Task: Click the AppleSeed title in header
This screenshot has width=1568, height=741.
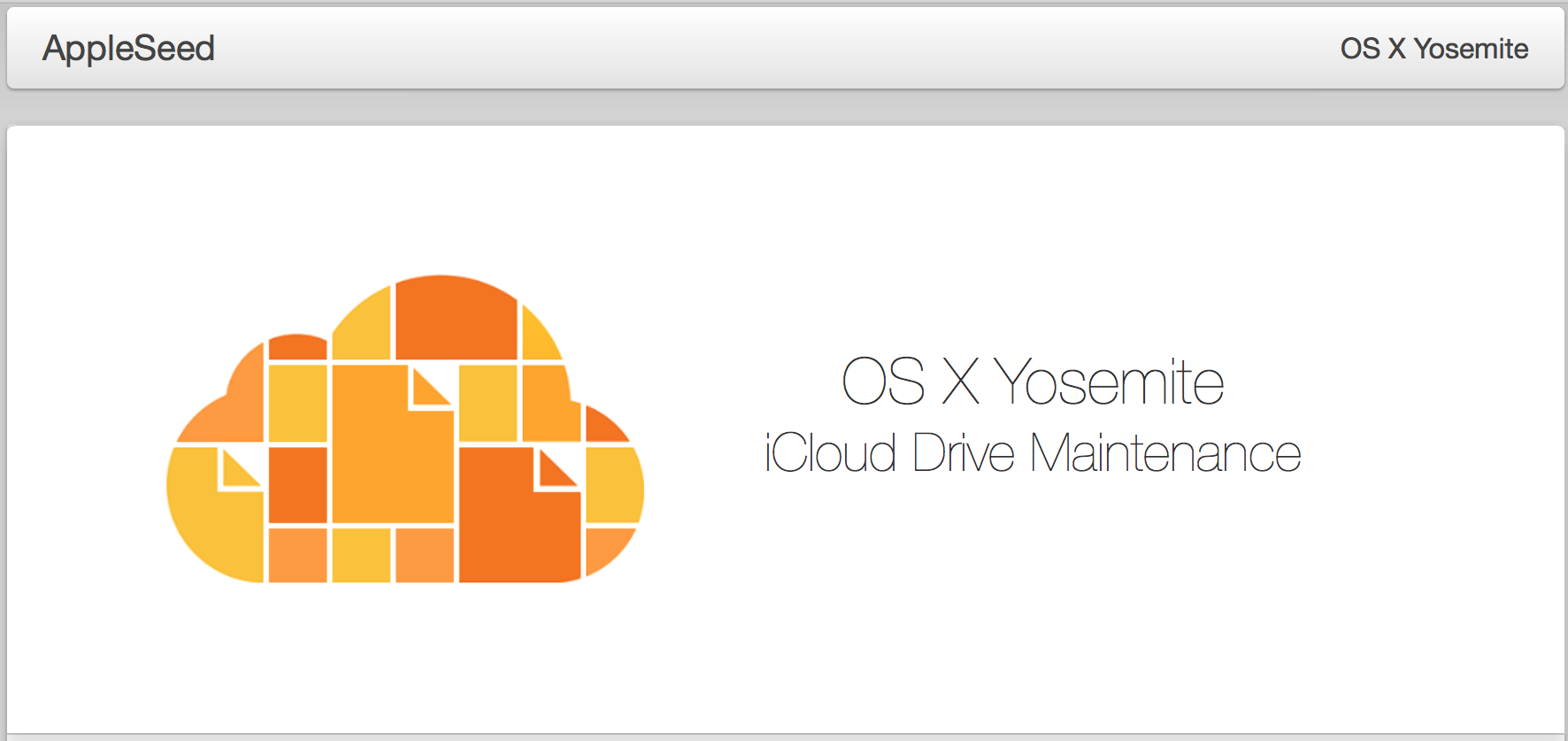Action: click(128, 48)
